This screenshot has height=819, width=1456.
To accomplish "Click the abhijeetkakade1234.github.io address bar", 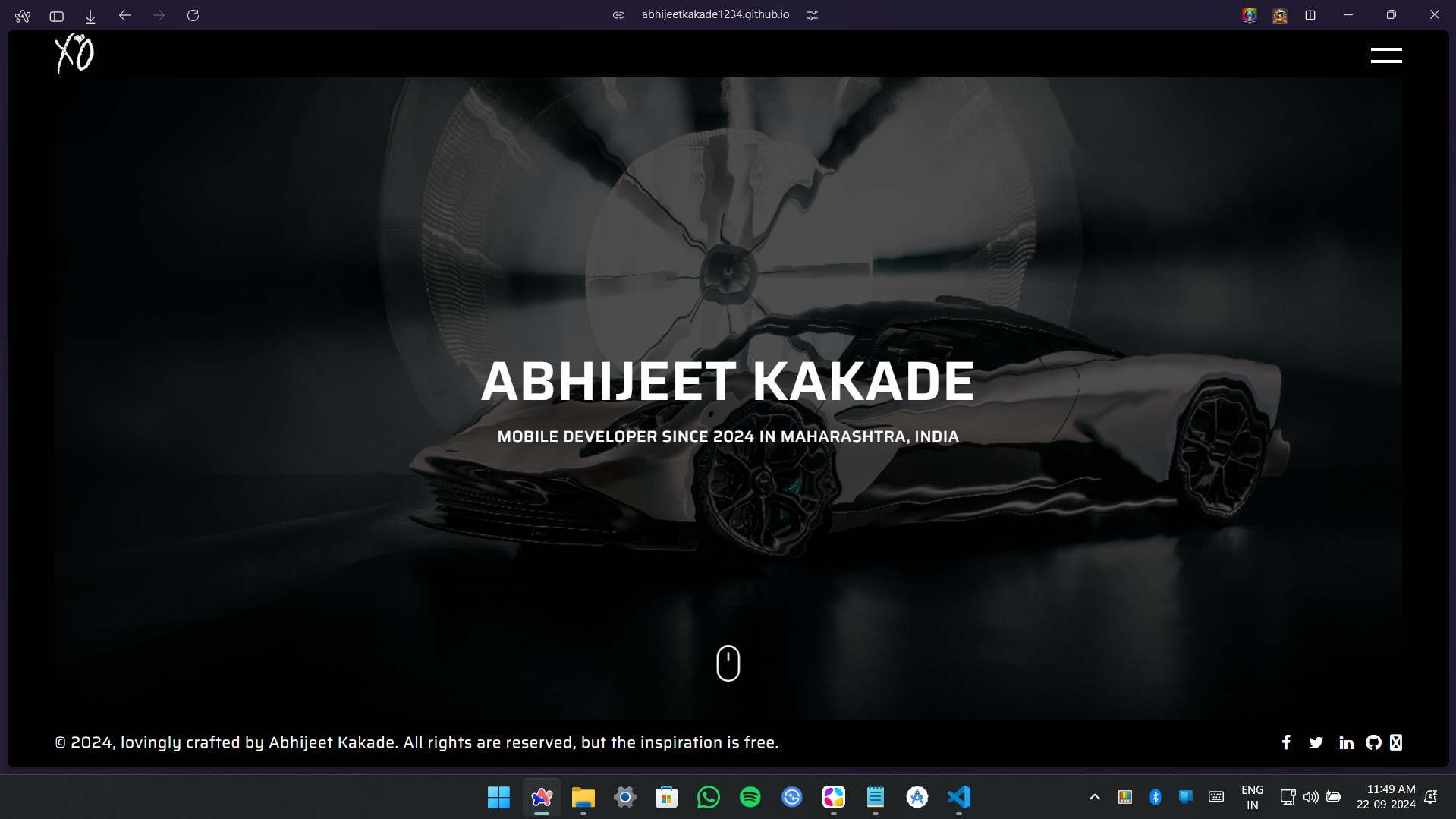I will click(x=715, y=15).
